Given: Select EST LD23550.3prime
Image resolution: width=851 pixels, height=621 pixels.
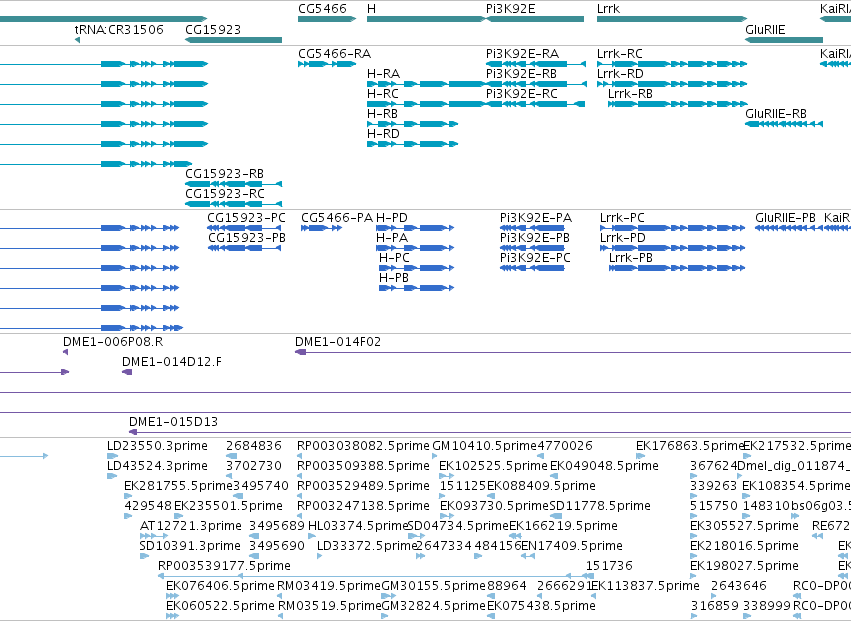Looking at the screenshot, I should (x=112, y=456).
